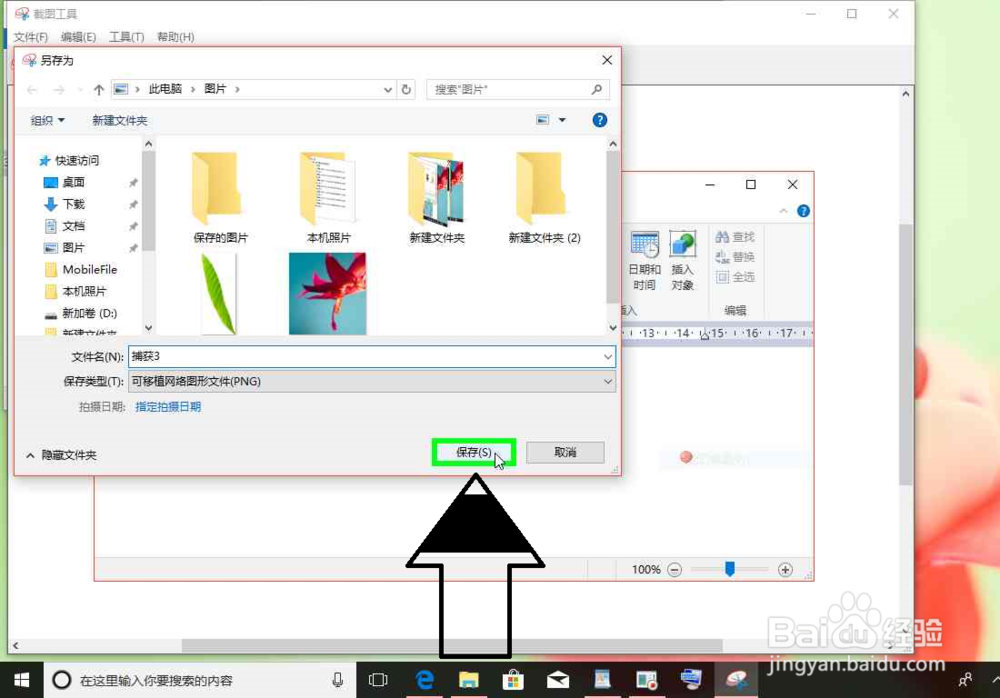Click the 指定拍摄日期 link
Image resolution: width=1000 pixels, height=698 pixels.
(168, 407)
